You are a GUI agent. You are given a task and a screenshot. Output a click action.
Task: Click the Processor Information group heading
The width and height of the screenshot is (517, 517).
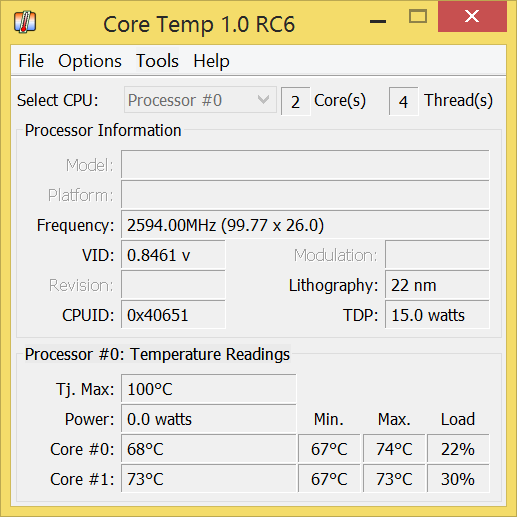[x=103, y=130]
